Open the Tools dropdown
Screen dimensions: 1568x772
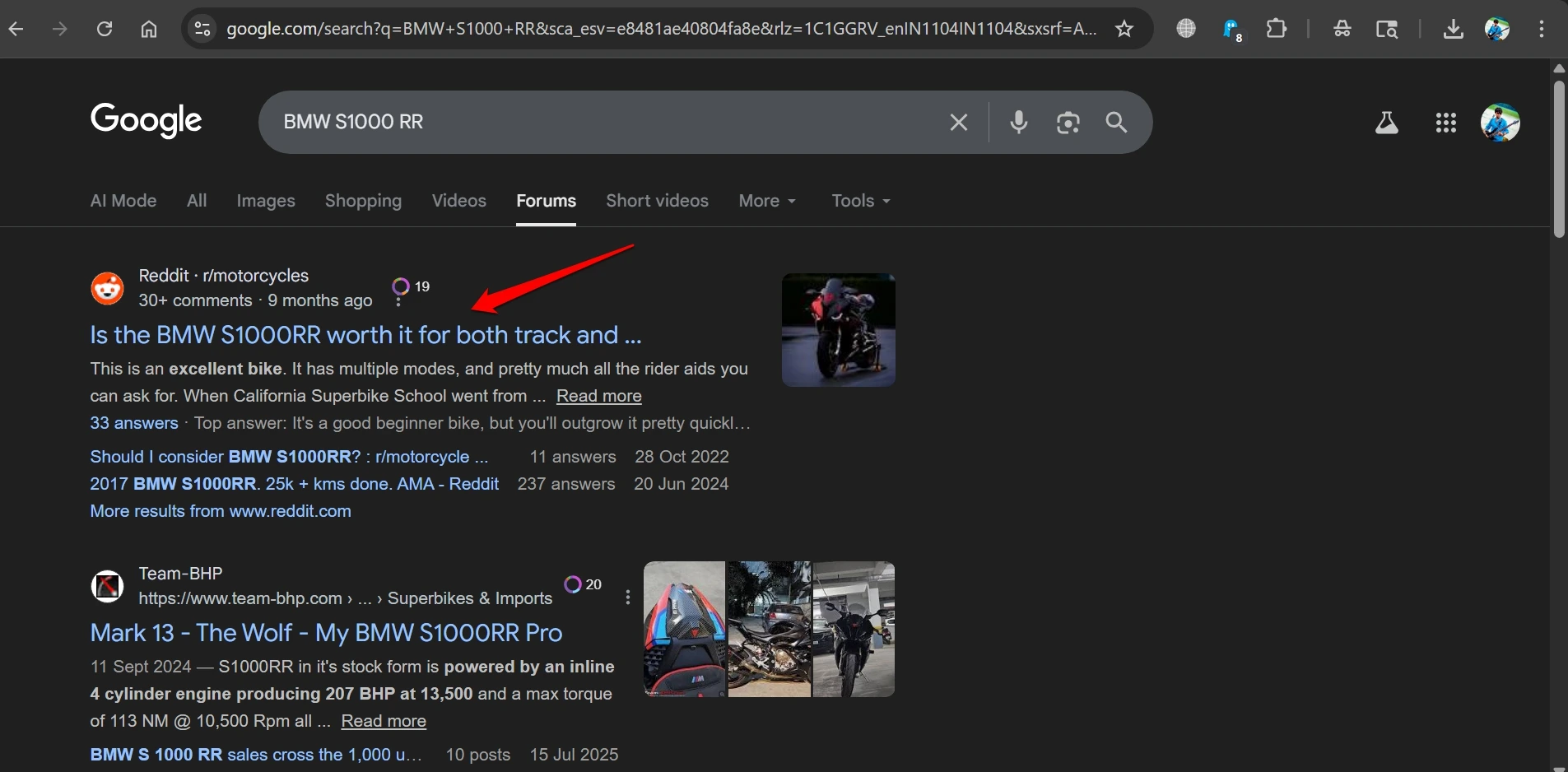coord(859,201)
